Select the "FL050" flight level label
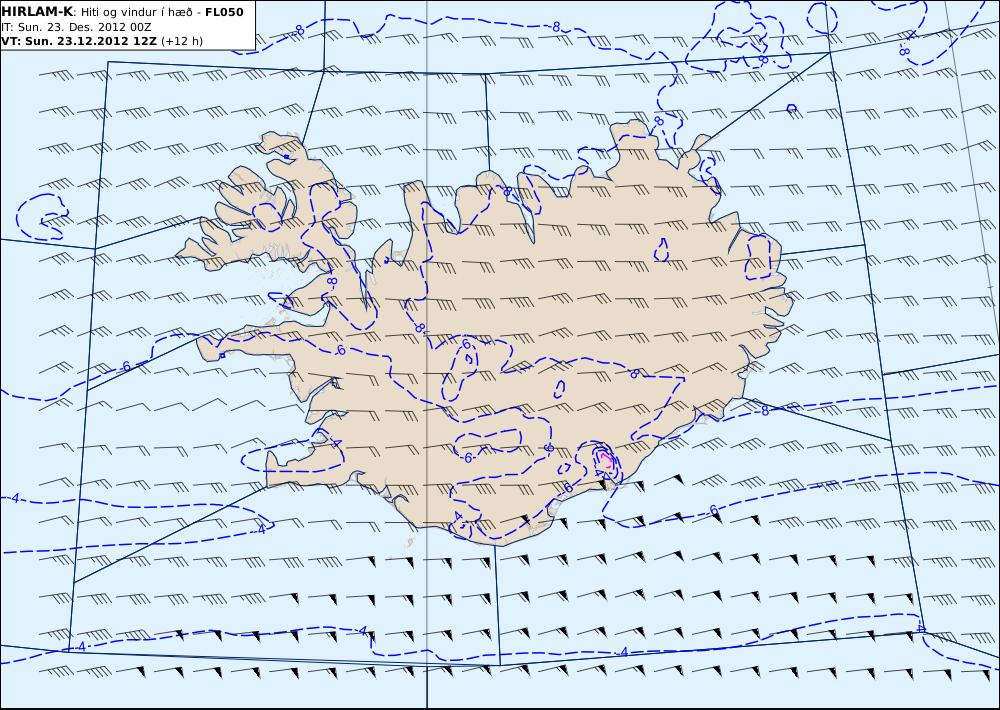Image resolution: width=1000 pixels, height=710 pixels. click(x=224, y=12)
